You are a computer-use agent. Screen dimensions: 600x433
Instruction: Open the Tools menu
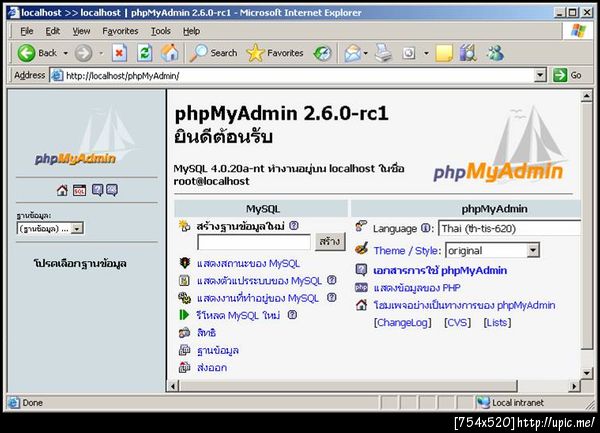(x=161, y=31)
